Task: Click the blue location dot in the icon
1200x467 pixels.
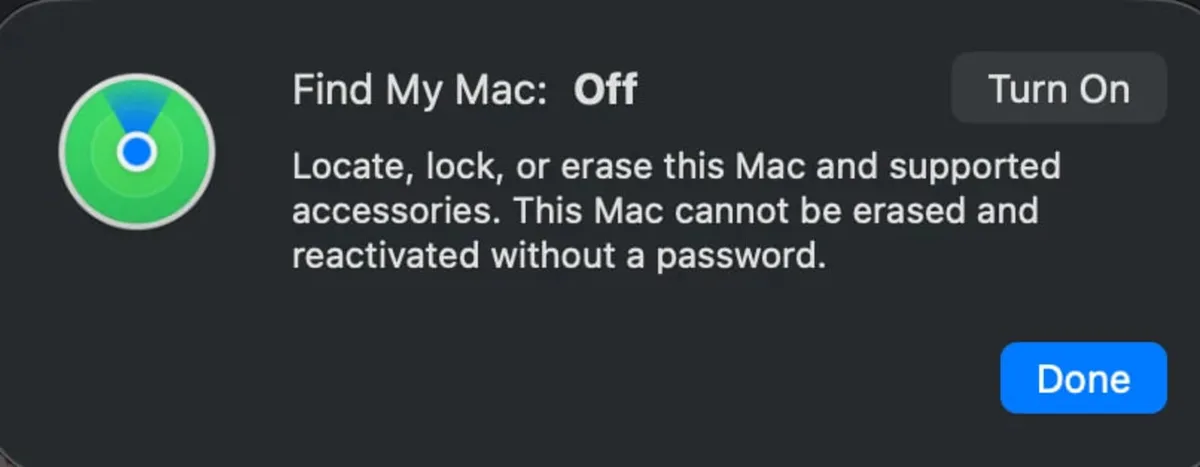Action: [x=137, y=152]
